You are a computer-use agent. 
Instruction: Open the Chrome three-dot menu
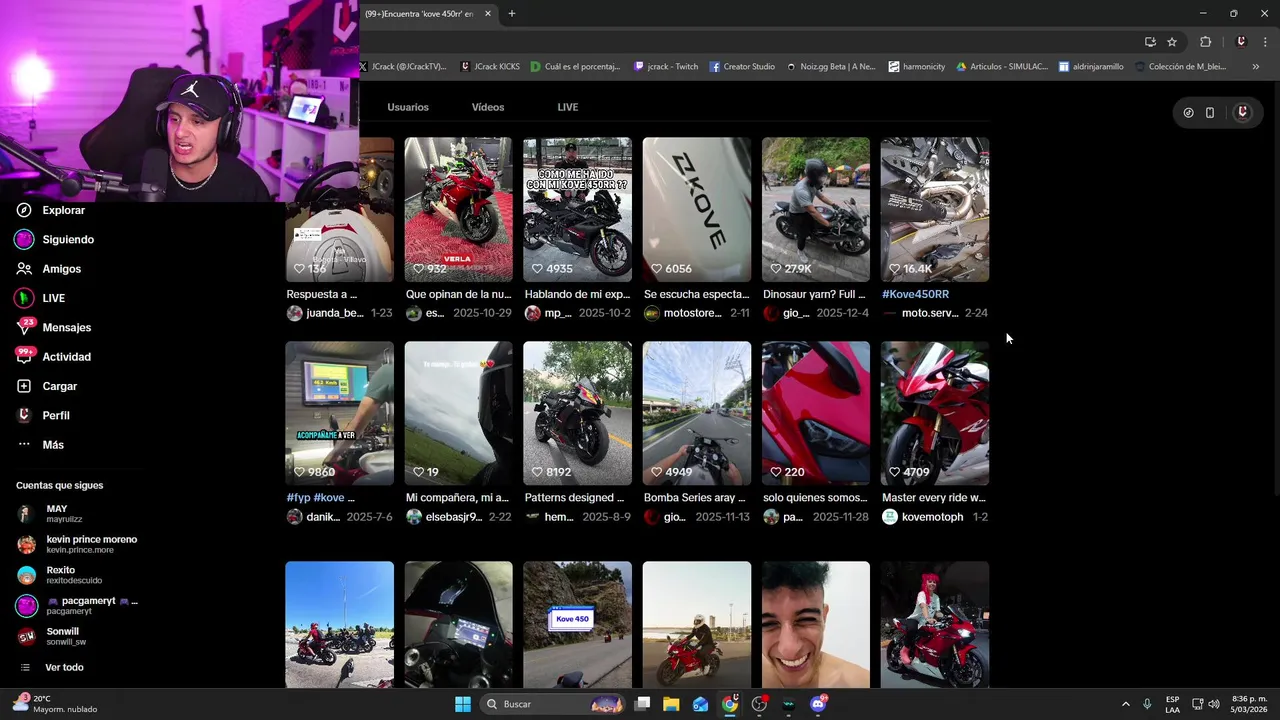tap(1266, 42)
